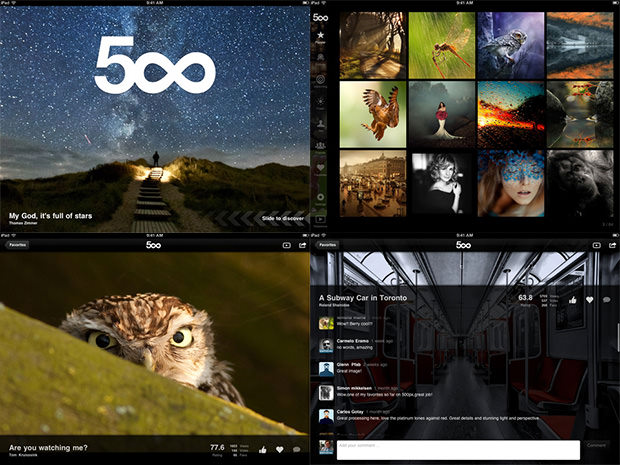Open the Upcoming target icon in sidebar
Image resolution: width=620 pixels, height=465 pixels.
[320, 80]
